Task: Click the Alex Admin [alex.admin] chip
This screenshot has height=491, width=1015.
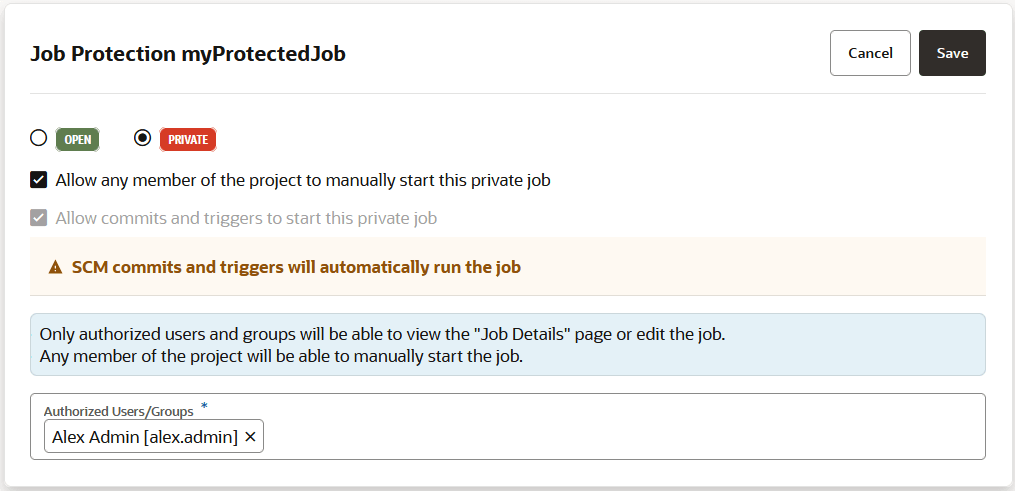Action: [x=145, y=437]
